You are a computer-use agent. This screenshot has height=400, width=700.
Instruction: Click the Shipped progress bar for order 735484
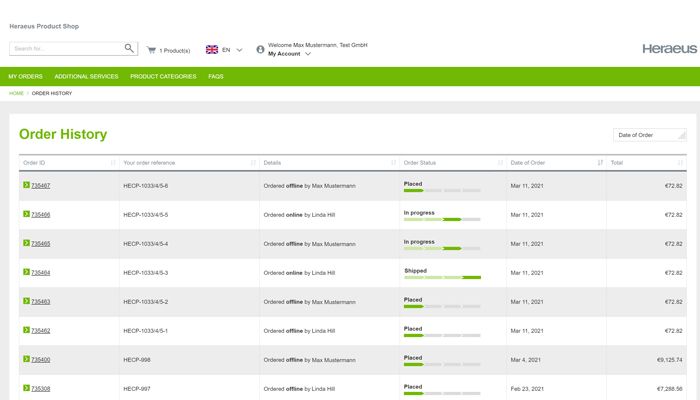pyautogui.click(x=442, y=277)
